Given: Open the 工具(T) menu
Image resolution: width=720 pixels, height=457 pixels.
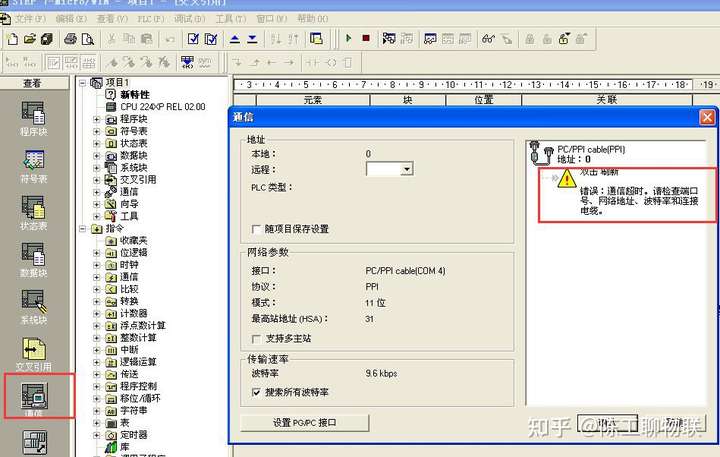Looking at the screenshot, I should point(231,19).
